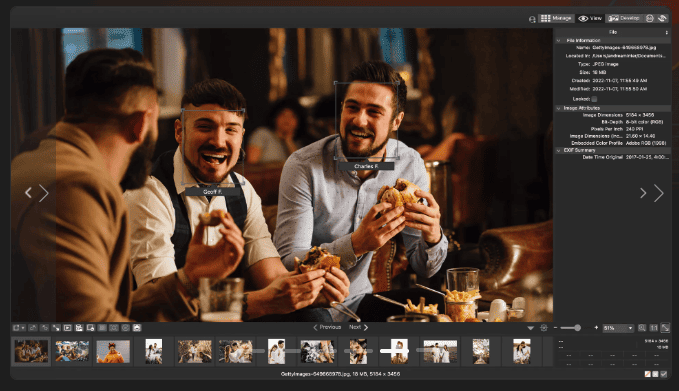Screen dimensions: 679x391
Task: Click the picture-with-badge icon in bottom toolbar
Action: coord(91,328)
